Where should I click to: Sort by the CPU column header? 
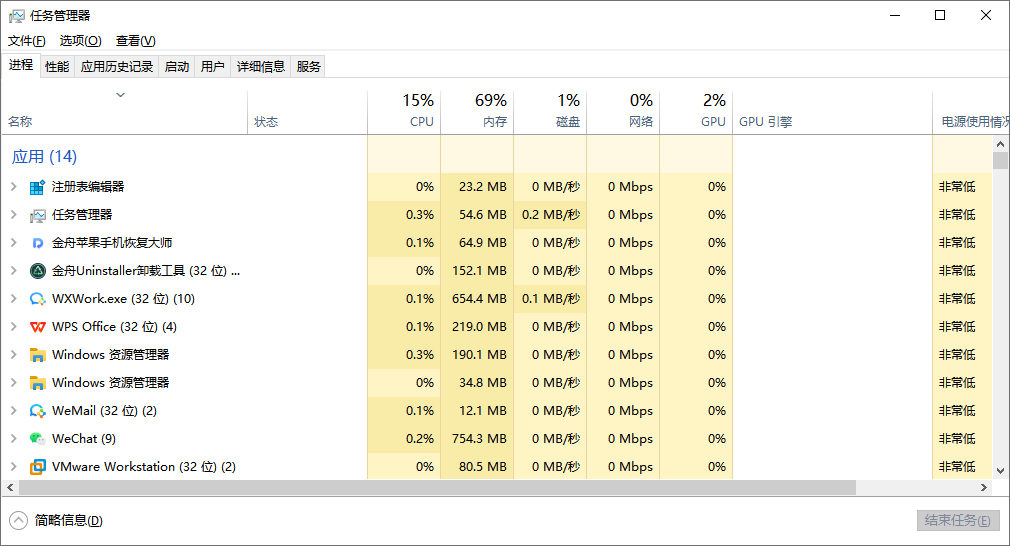[x=404, y=113]
